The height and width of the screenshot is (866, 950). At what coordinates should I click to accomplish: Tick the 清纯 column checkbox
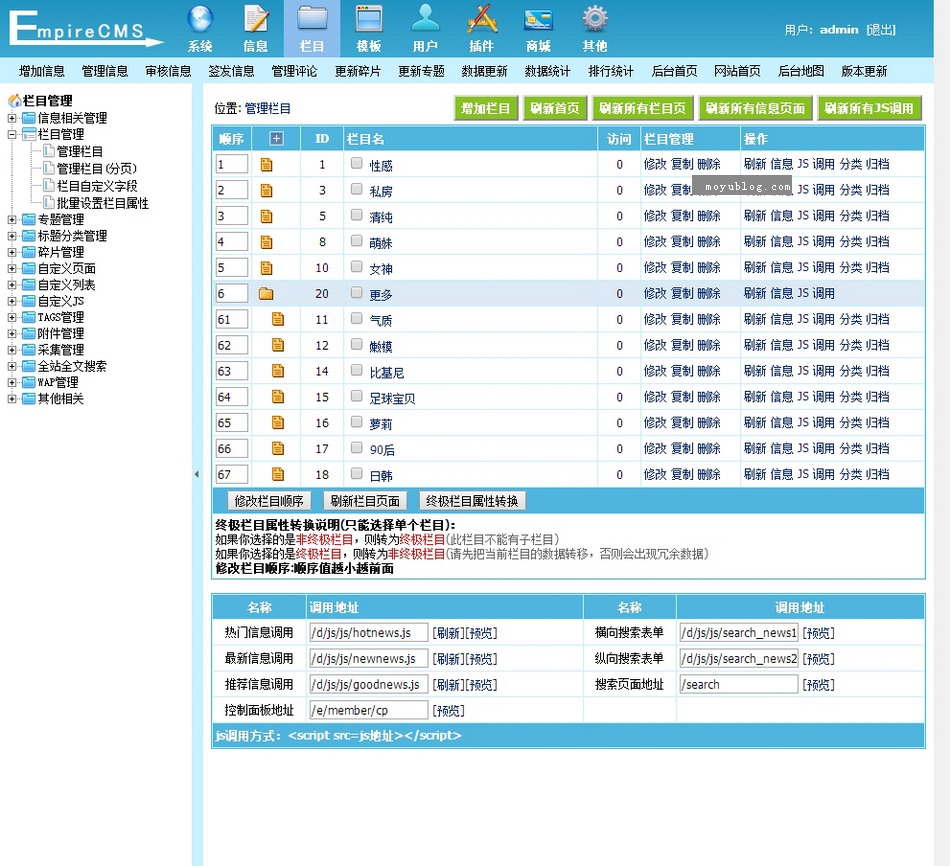tap(356, 215)
